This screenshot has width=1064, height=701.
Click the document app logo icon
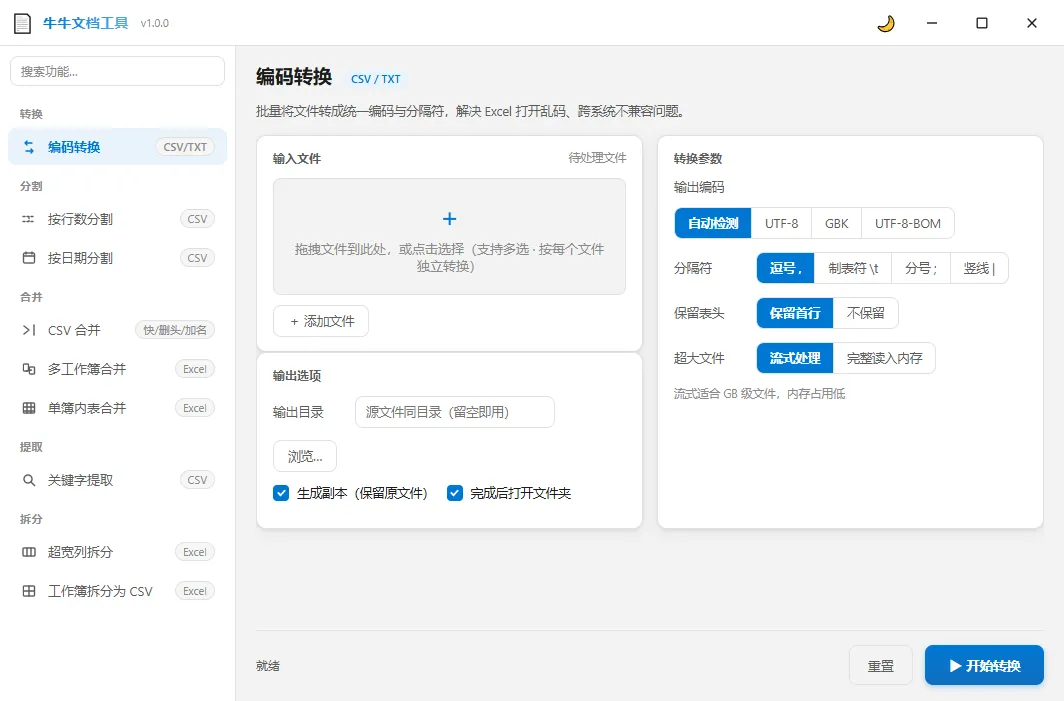[x=22, y=24]
